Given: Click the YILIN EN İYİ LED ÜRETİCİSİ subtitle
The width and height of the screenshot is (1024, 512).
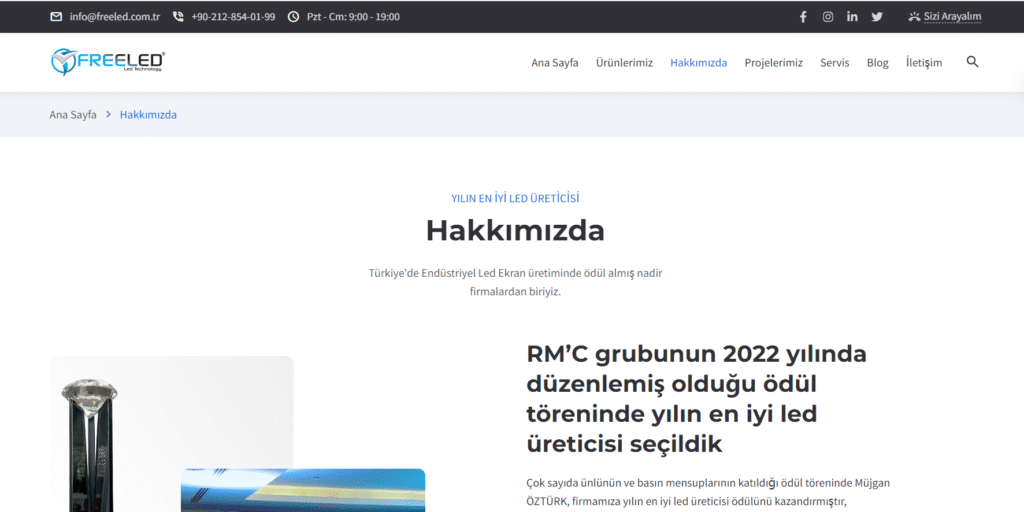Looking at the screenshot, I should click(515, 199).
